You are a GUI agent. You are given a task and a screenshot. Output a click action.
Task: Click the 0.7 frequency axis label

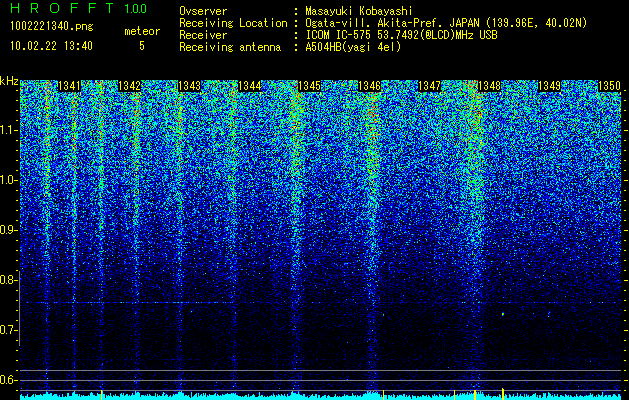coord(9,330)
